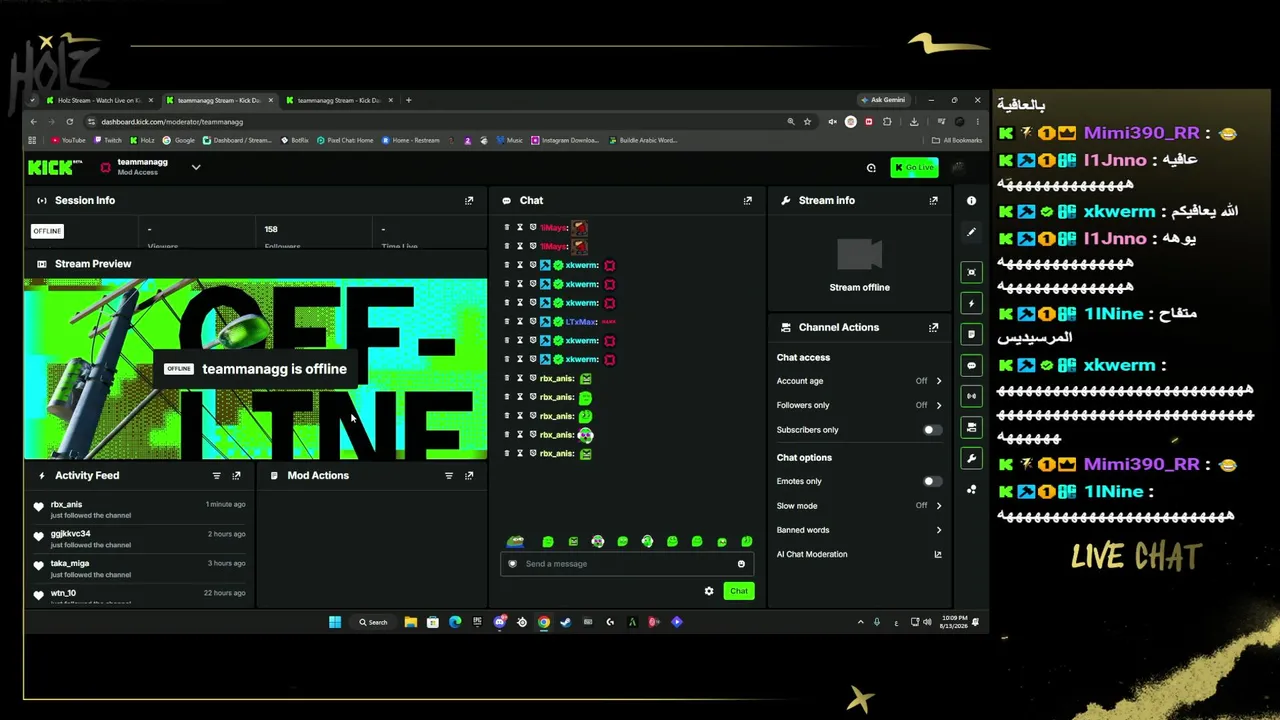The image size is (1280, 720).
Task: Click ggjkkvc34 in the Activity Feed
Action: pos(70,534)
